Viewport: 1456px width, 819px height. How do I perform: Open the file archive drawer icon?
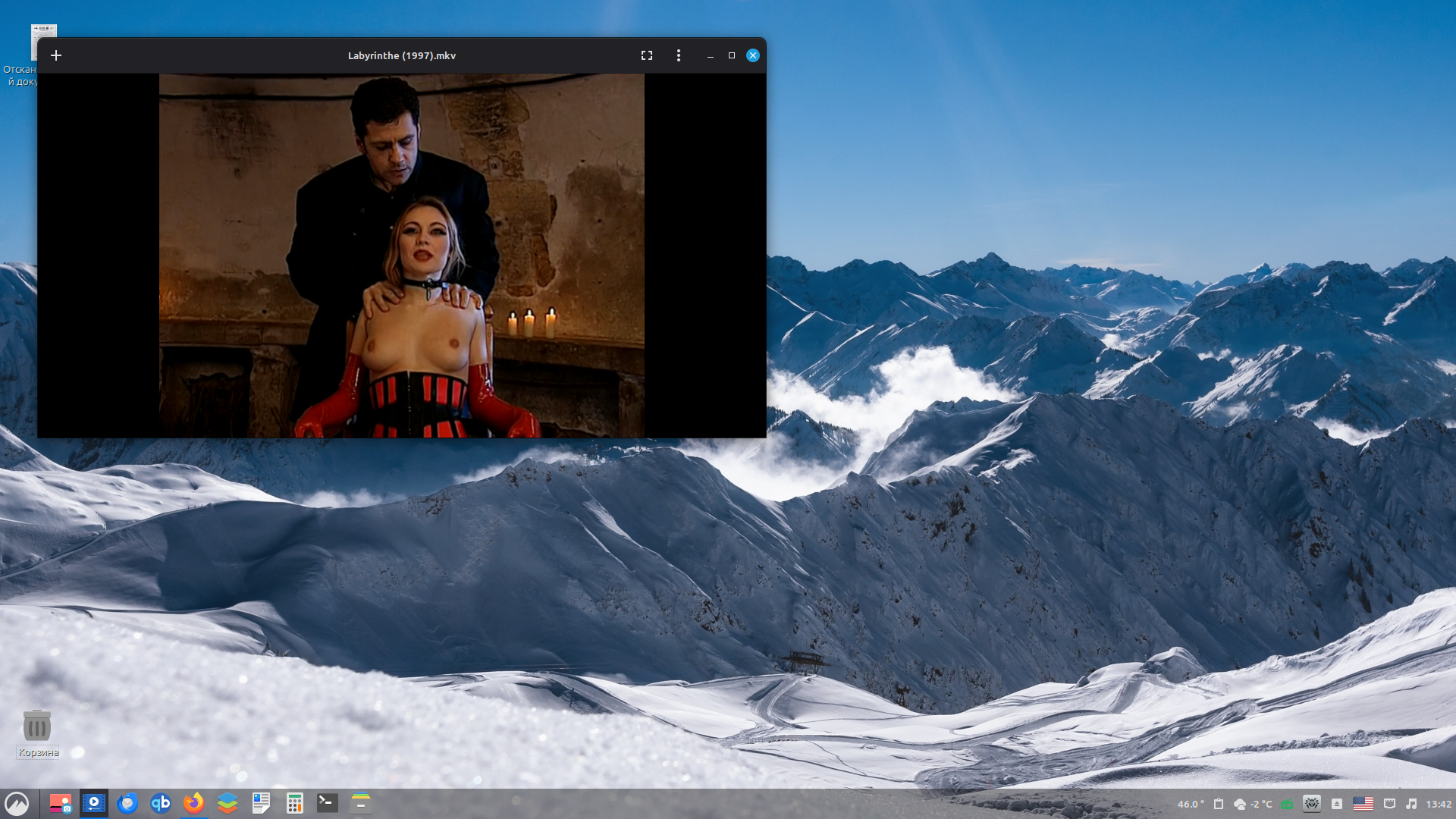coord(361,803)
